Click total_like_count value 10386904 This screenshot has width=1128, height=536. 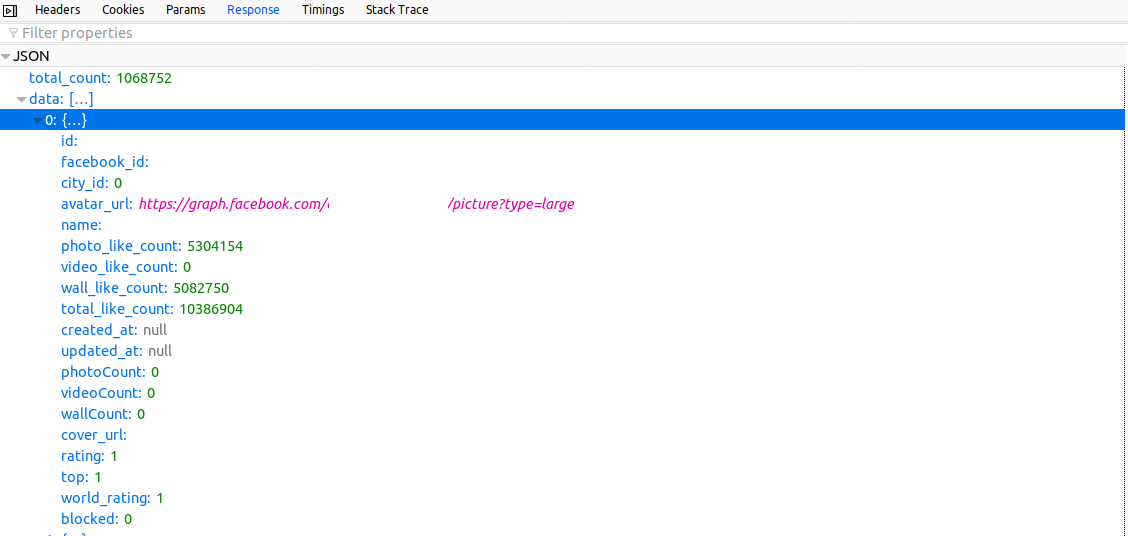(211, 309)
